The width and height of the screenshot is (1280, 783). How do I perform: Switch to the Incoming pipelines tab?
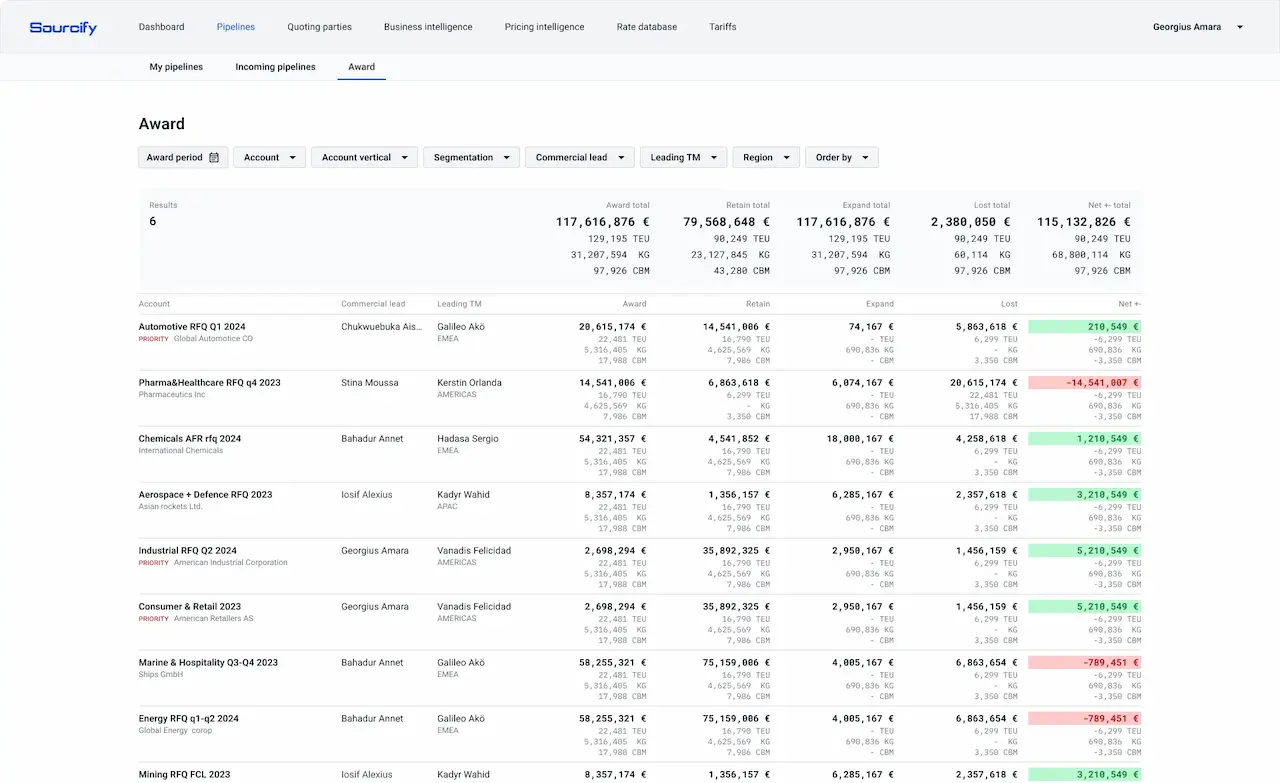pyautogui.click(x=275, y=66)
